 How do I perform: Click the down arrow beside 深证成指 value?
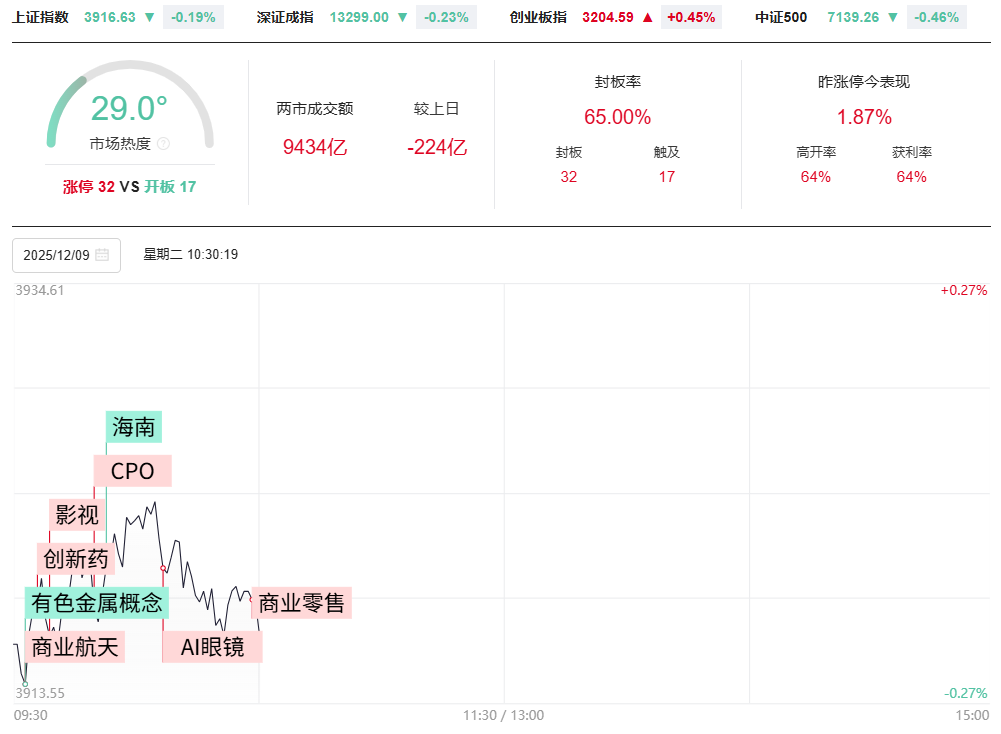(x=402, y=17)
